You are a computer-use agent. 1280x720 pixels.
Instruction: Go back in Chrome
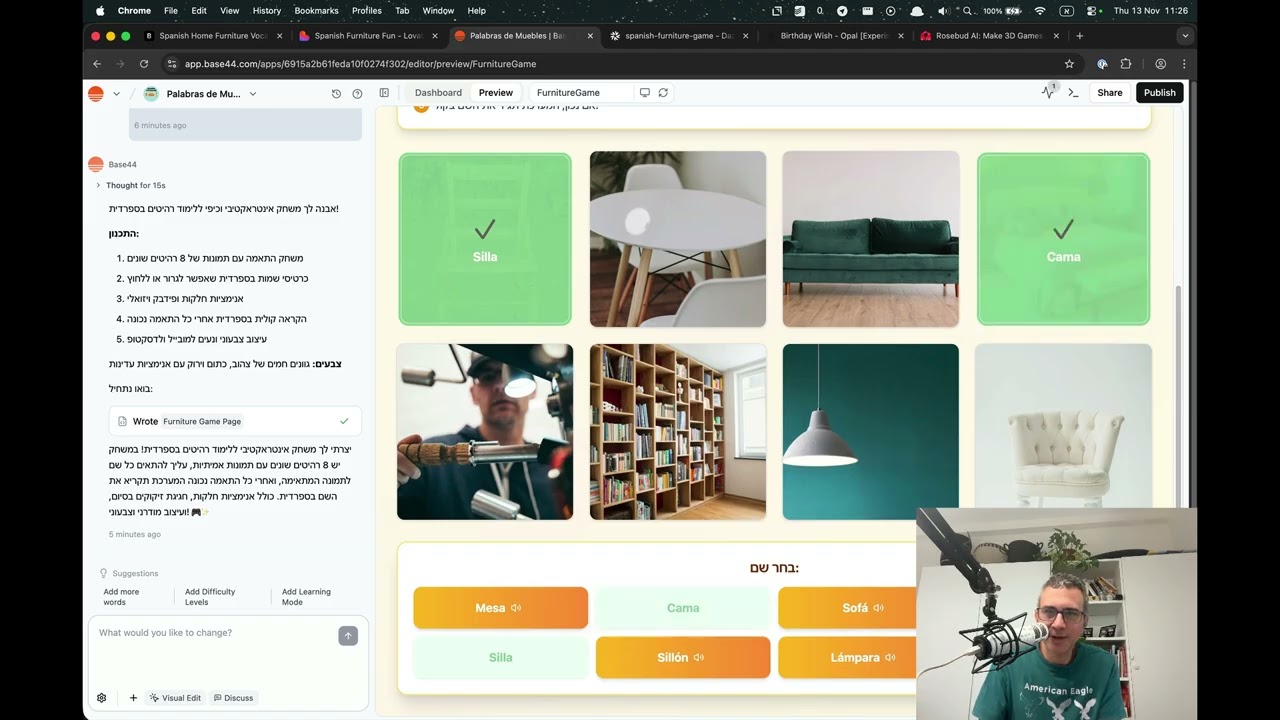click(x=97, y=64)
